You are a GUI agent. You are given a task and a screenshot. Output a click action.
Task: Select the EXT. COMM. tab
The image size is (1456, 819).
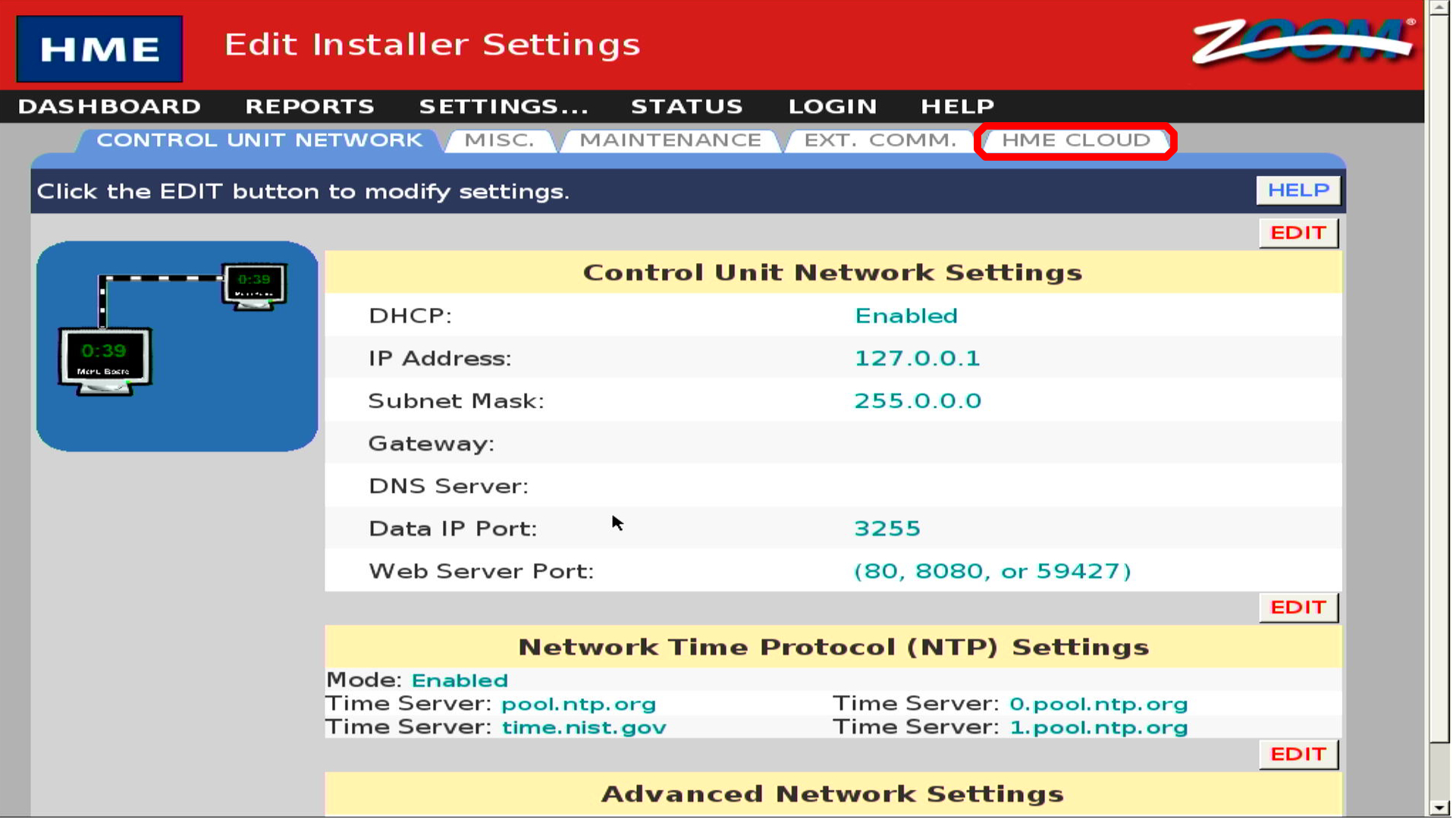pos(880,140)
